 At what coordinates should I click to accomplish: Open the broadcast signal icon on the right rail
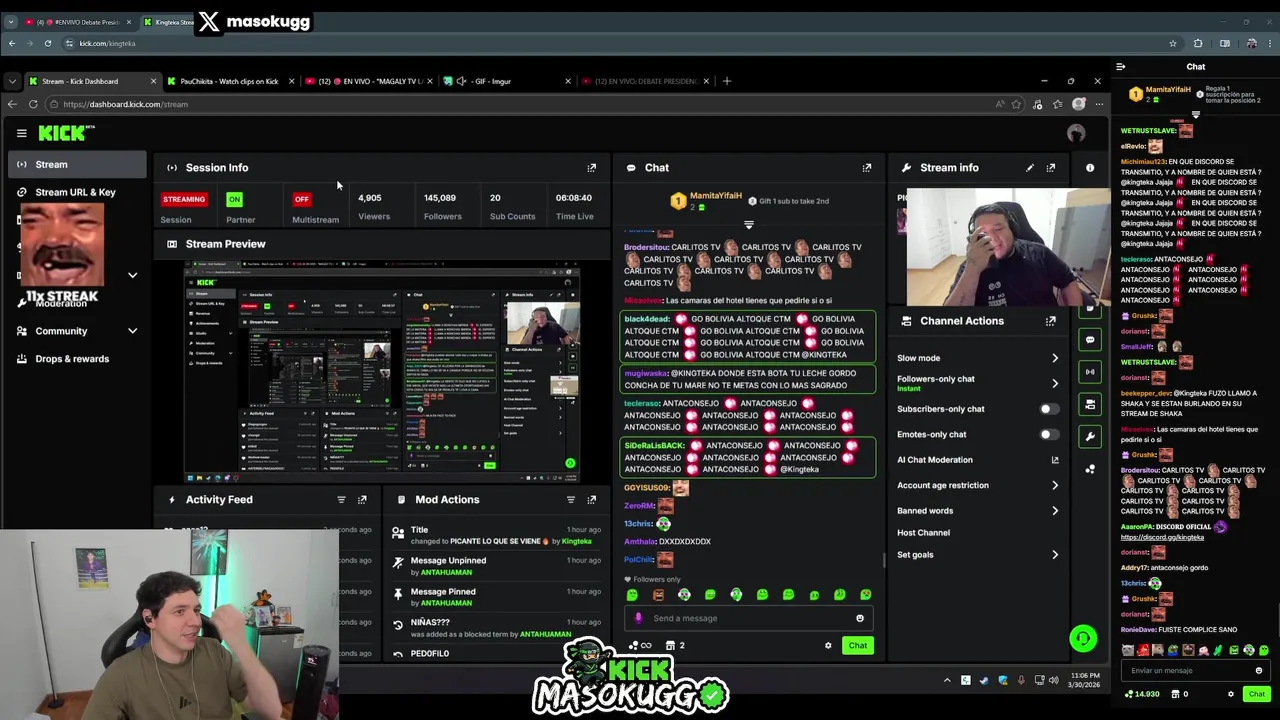(x=1090, y=372)
